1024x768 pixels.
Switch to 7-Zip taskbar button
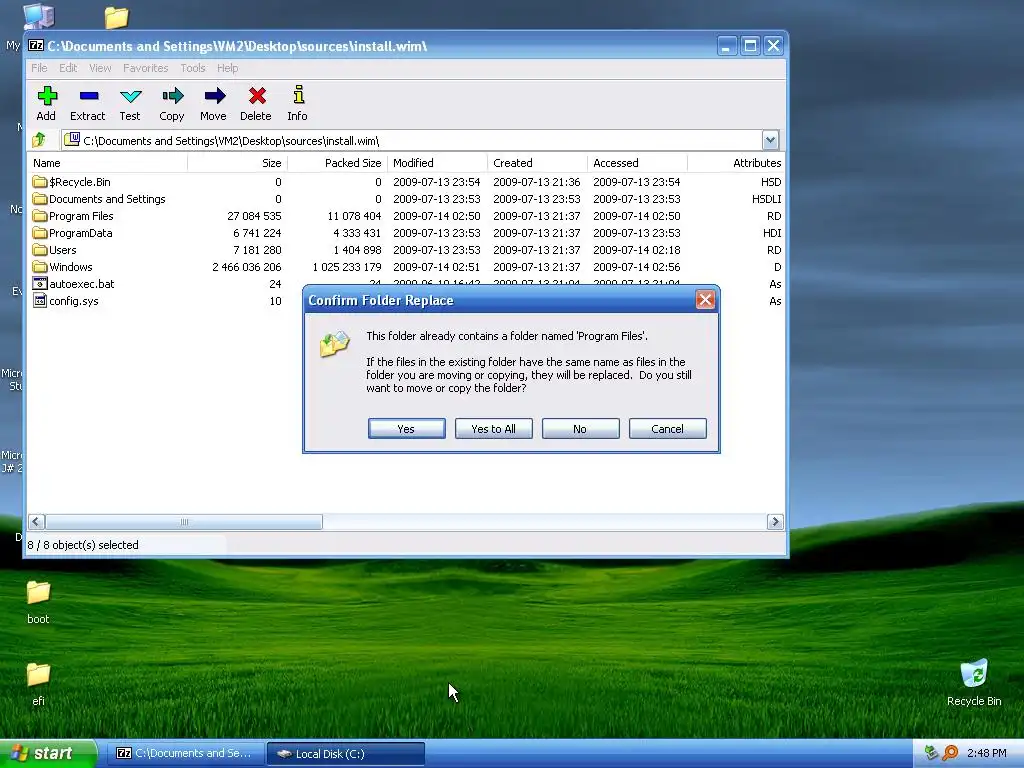[186, 754]
